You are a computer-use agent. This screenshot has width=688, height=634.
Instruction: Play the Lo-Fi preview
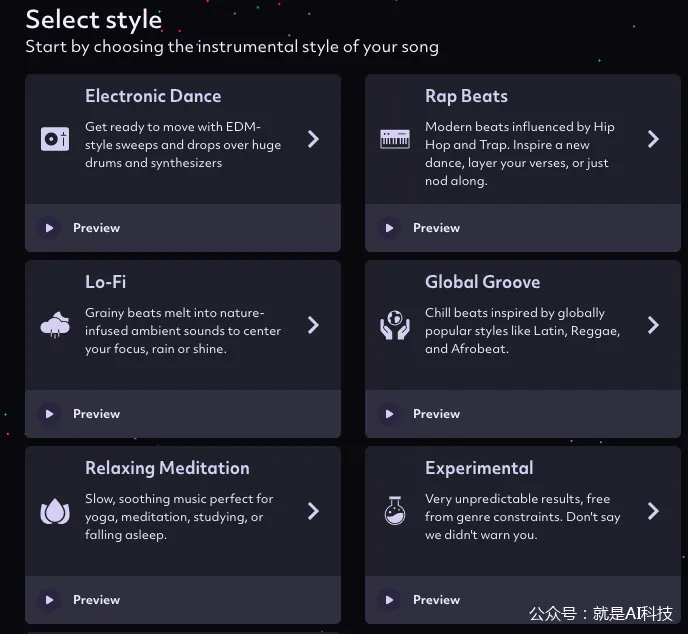tap(50, 414)
